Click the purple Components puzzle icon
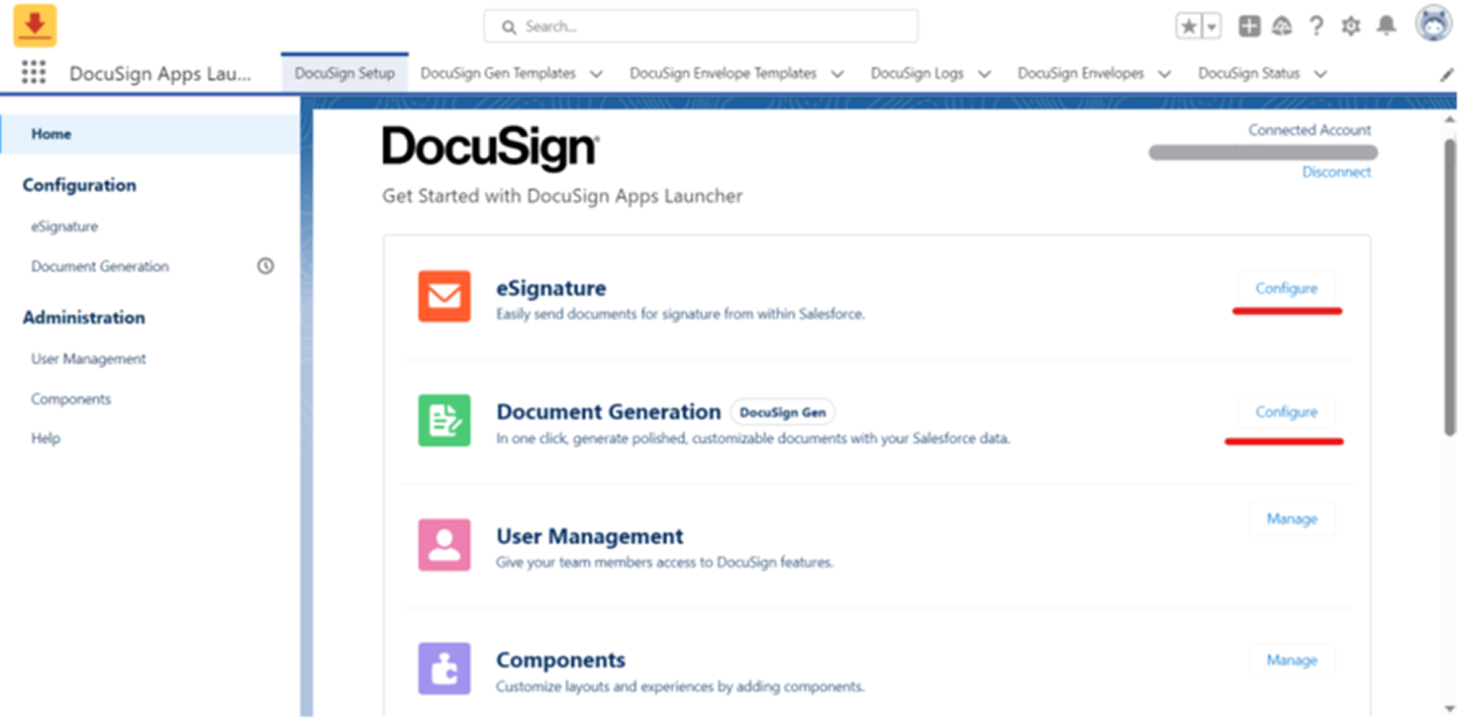Image resolution: width=1458 pixels, height=718 pixels. pos(444,668)
